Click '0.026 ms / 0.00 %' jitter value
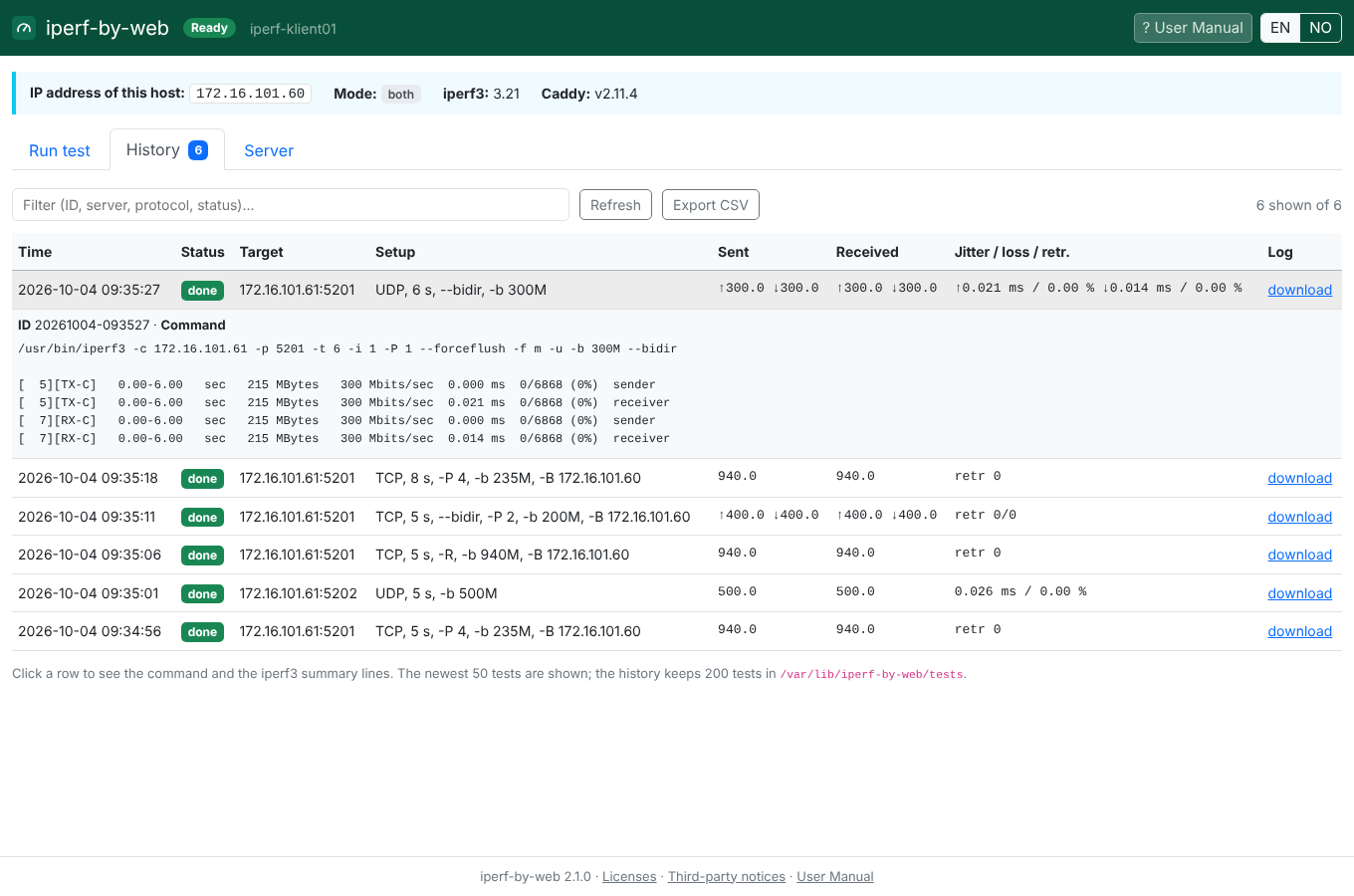 (1020, 591)
